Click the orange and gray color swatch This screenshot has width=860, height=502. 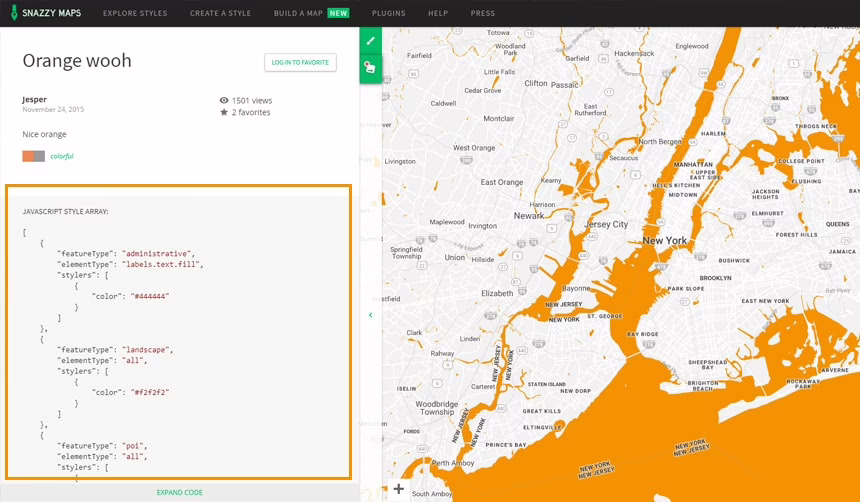34,156
